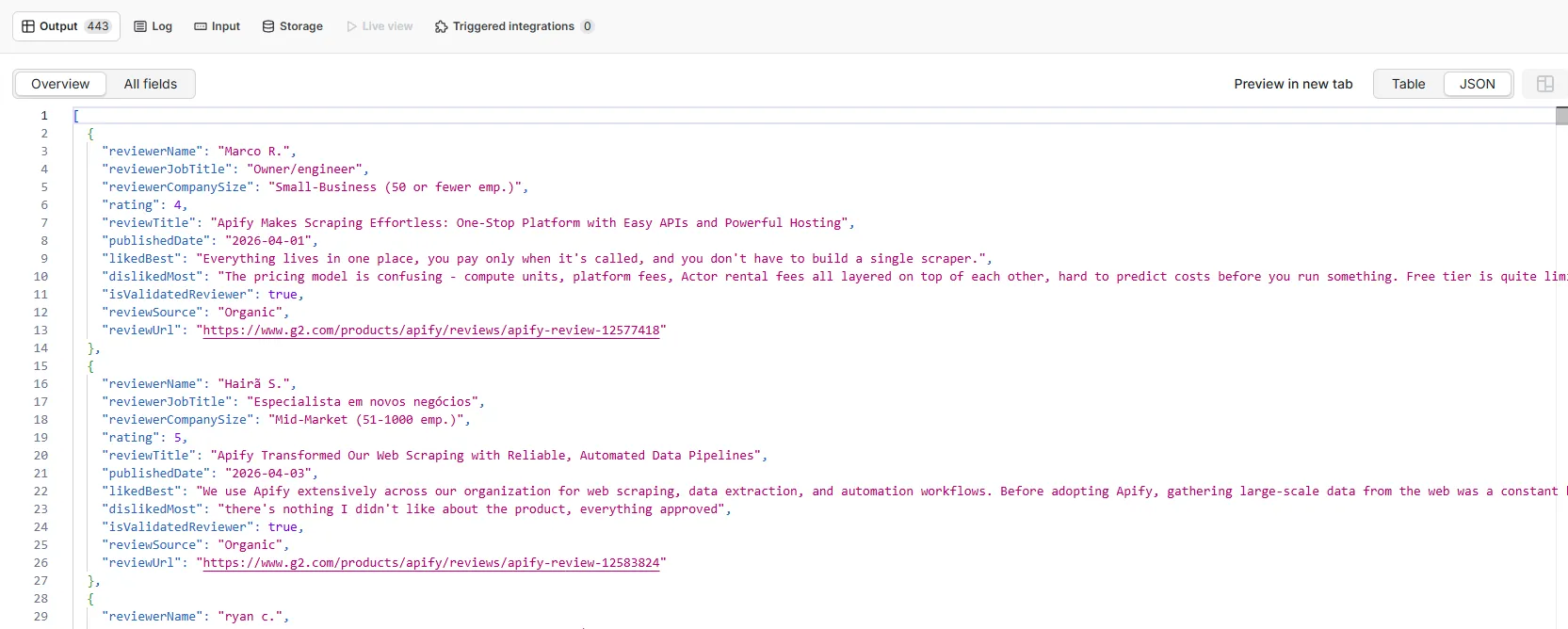Screen dimensions: 1568x629
Task: Open review URL ending in 12583824
Action: coord(431,563)
